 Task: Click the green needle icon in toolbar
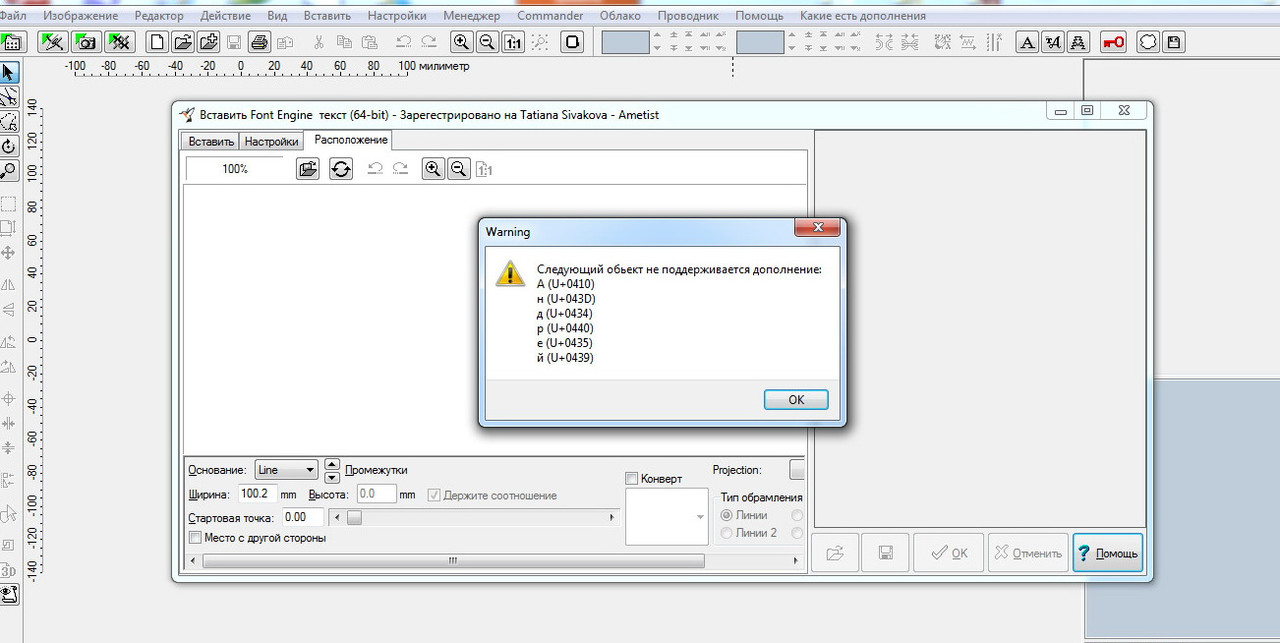click(x=53, y=42)
